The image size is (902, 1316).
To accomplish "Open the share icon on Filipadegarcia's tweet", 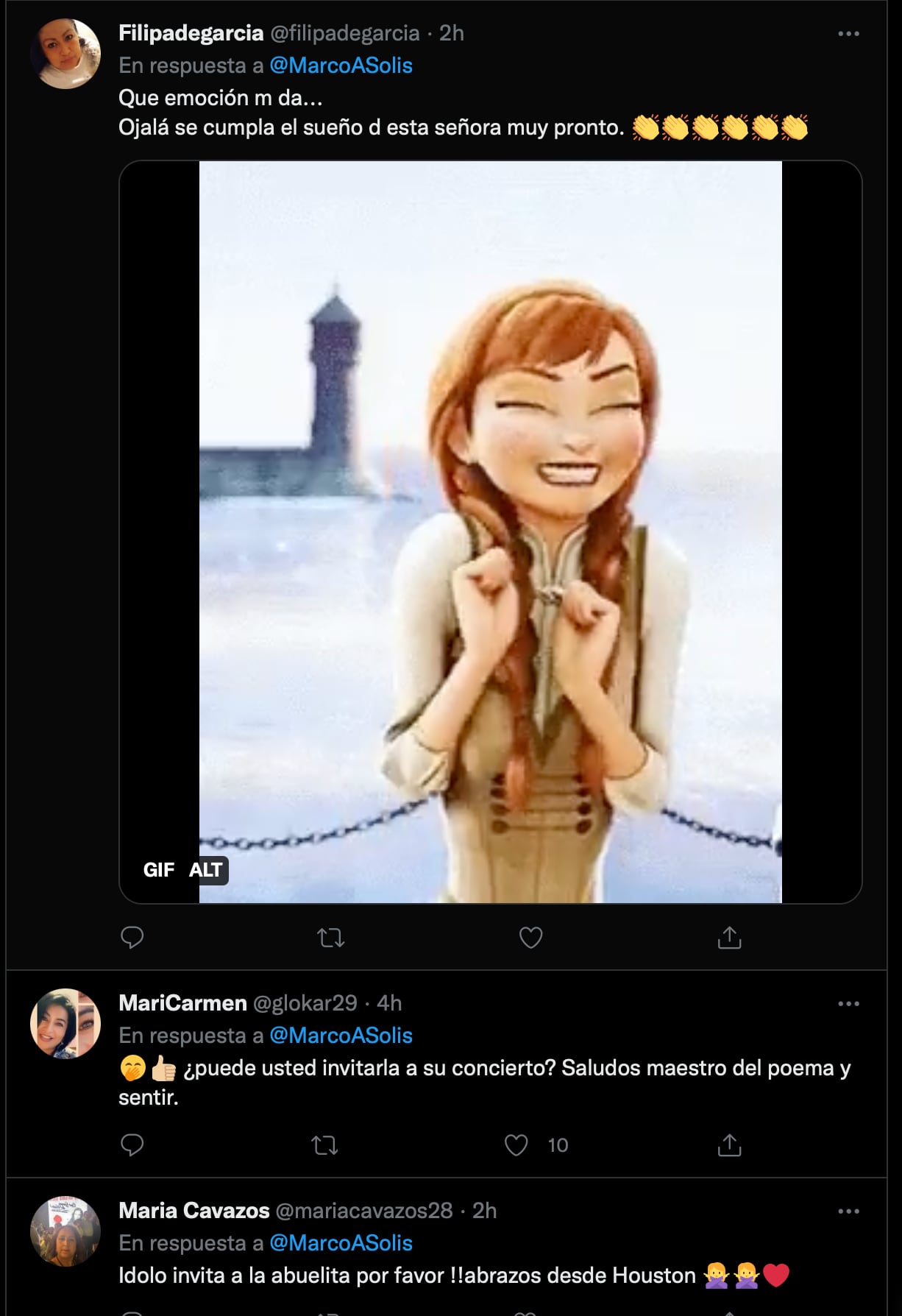I will (x=731, y=938).
